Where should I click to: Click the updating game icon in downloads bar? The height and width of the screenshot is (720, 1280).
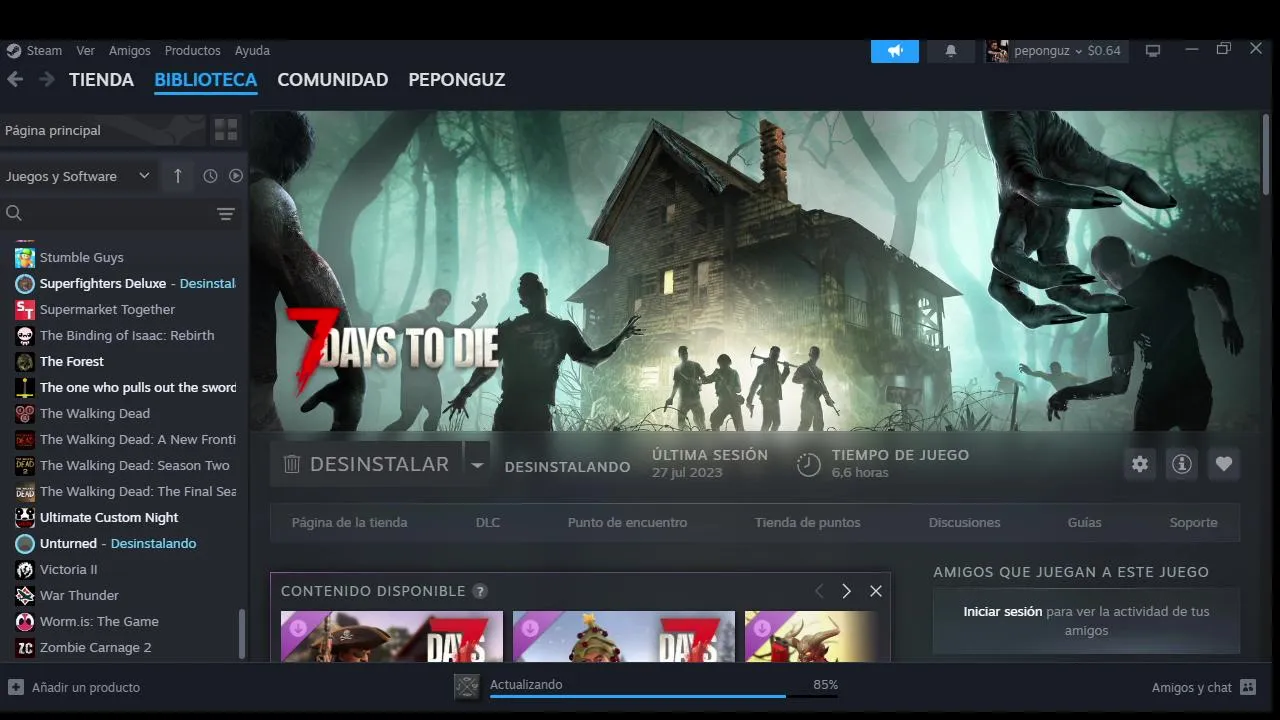point(467,687)
